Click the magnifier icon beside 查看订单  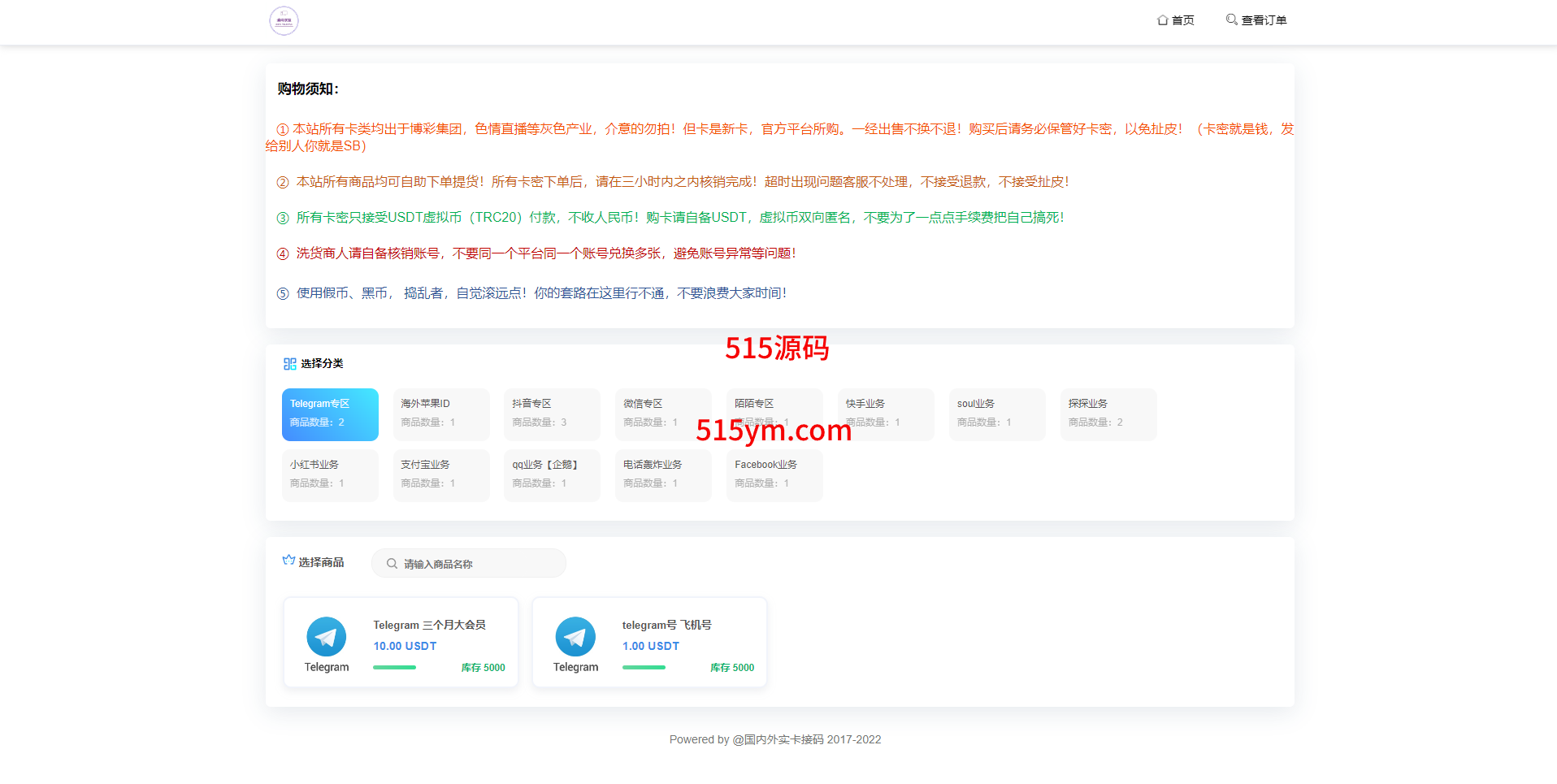tap(1231, 19)
